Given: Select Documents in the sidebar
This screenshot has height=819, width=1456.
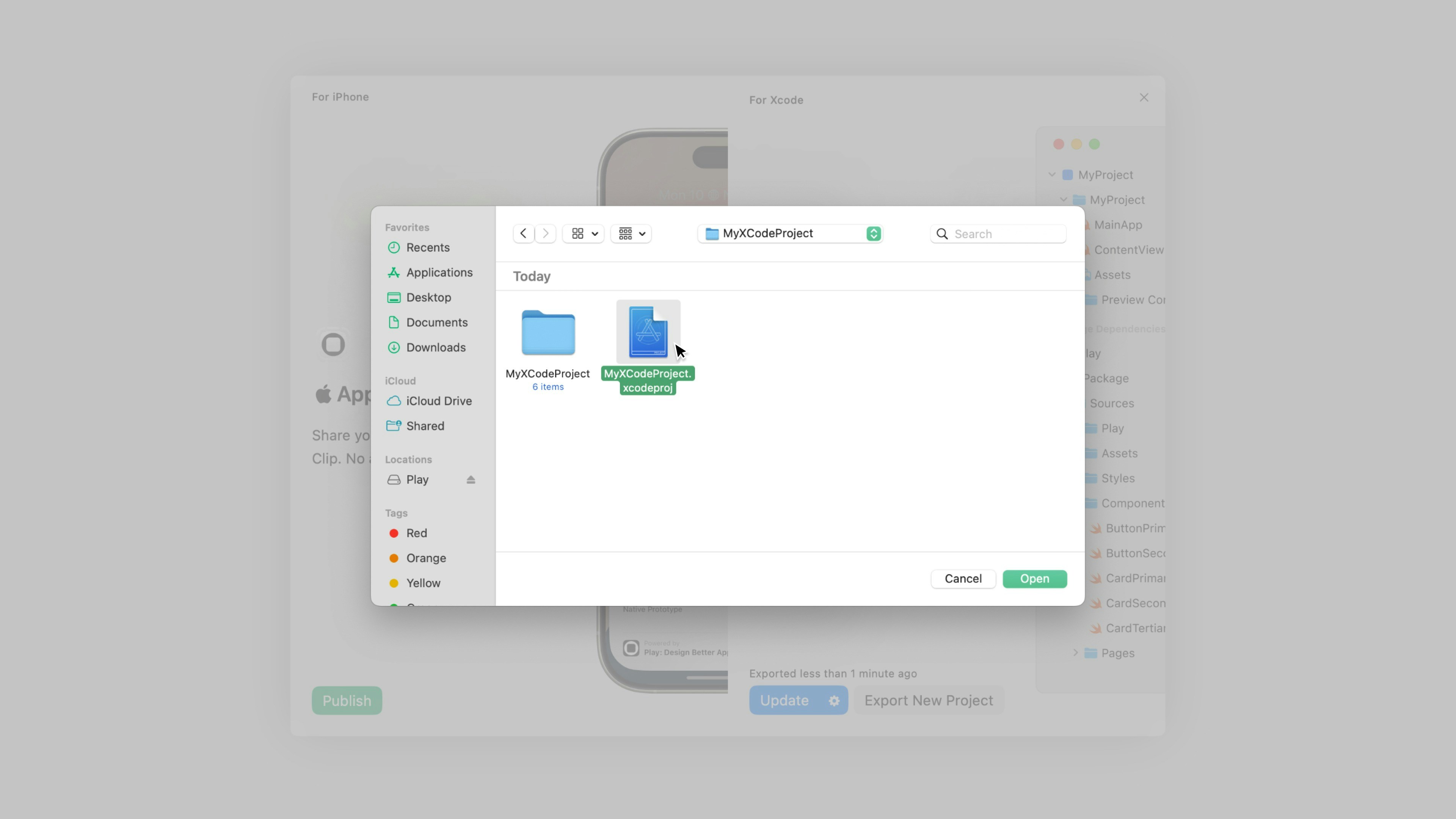Looking at the screenshot, I should tap(436, 322).
